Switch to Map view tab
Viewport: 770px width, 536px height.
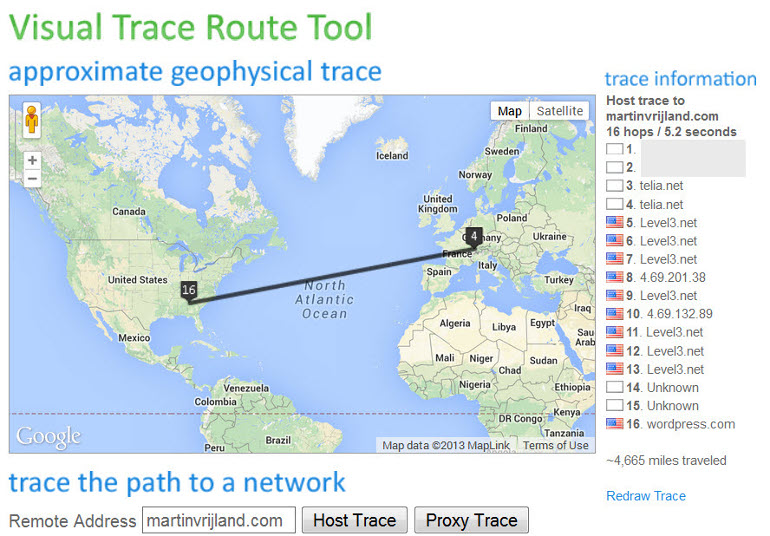coord(509,111)
